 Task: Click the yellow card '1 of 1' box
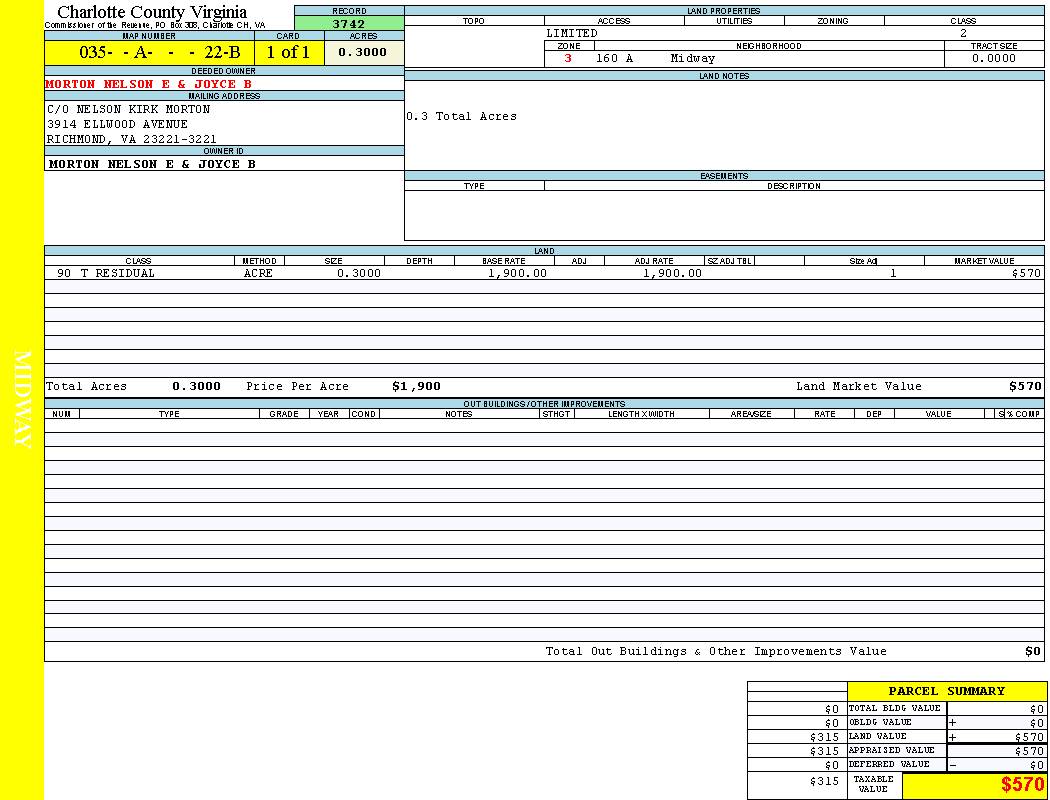tap(288, 53)
